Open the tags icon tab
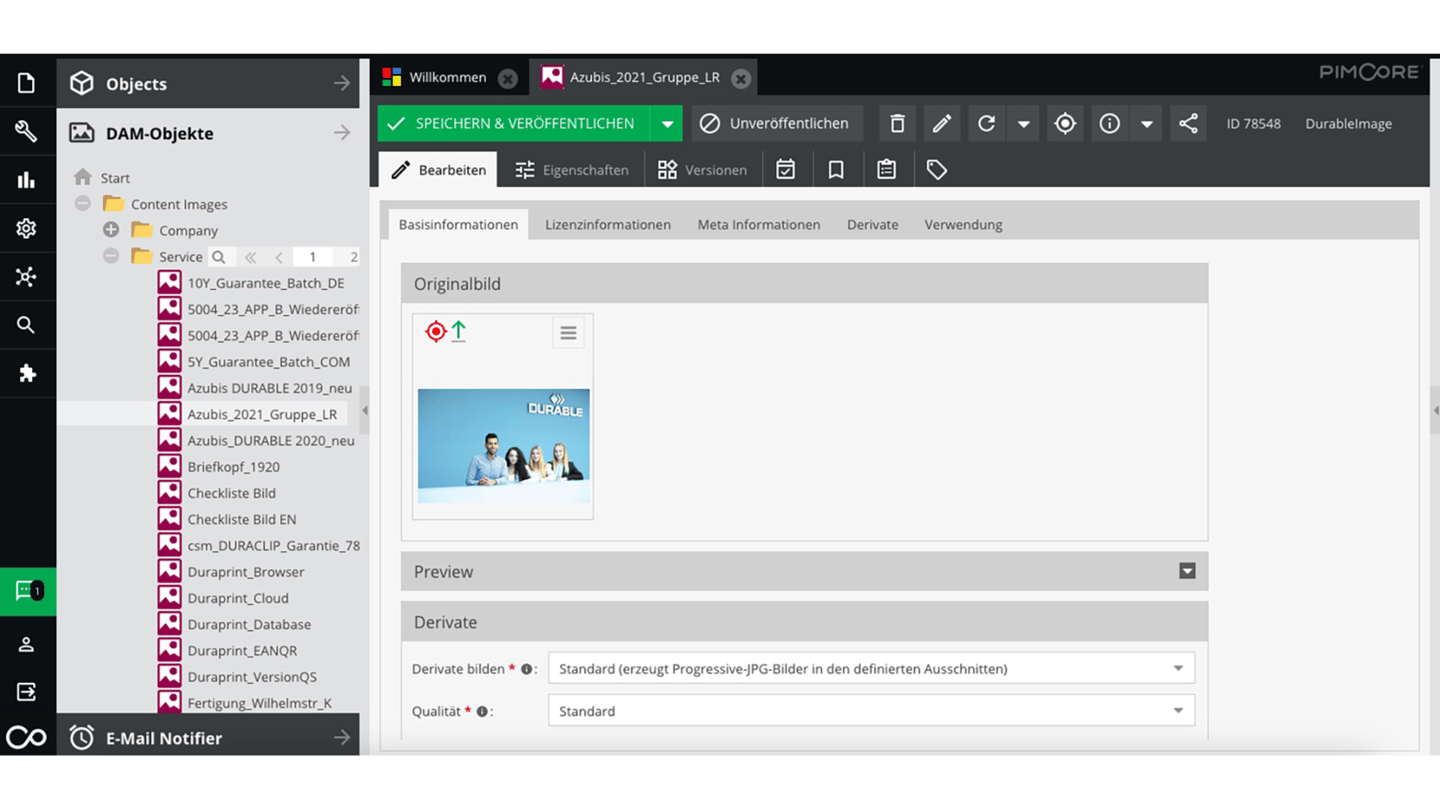1440x810 pixels. click(x=936, y=170)
